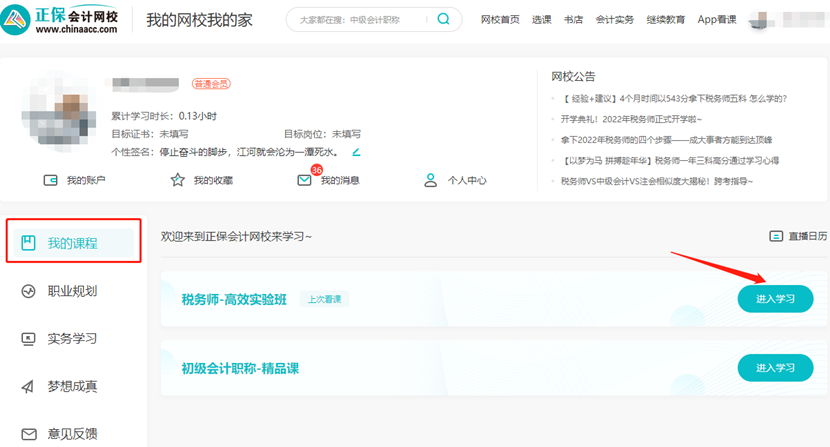
Task: Click the red 36 message badge
Action: [x=317, y=170]
